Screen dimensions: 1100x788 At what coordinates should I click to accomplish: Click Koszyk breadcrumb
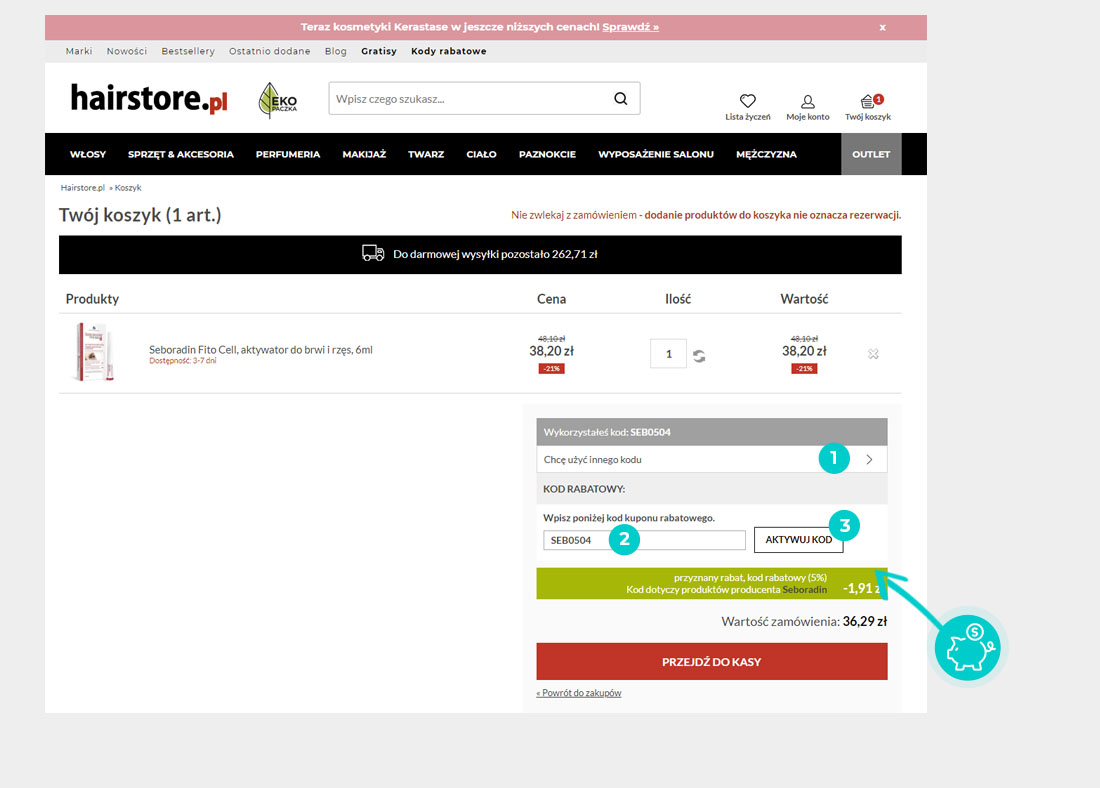[128, 188]
